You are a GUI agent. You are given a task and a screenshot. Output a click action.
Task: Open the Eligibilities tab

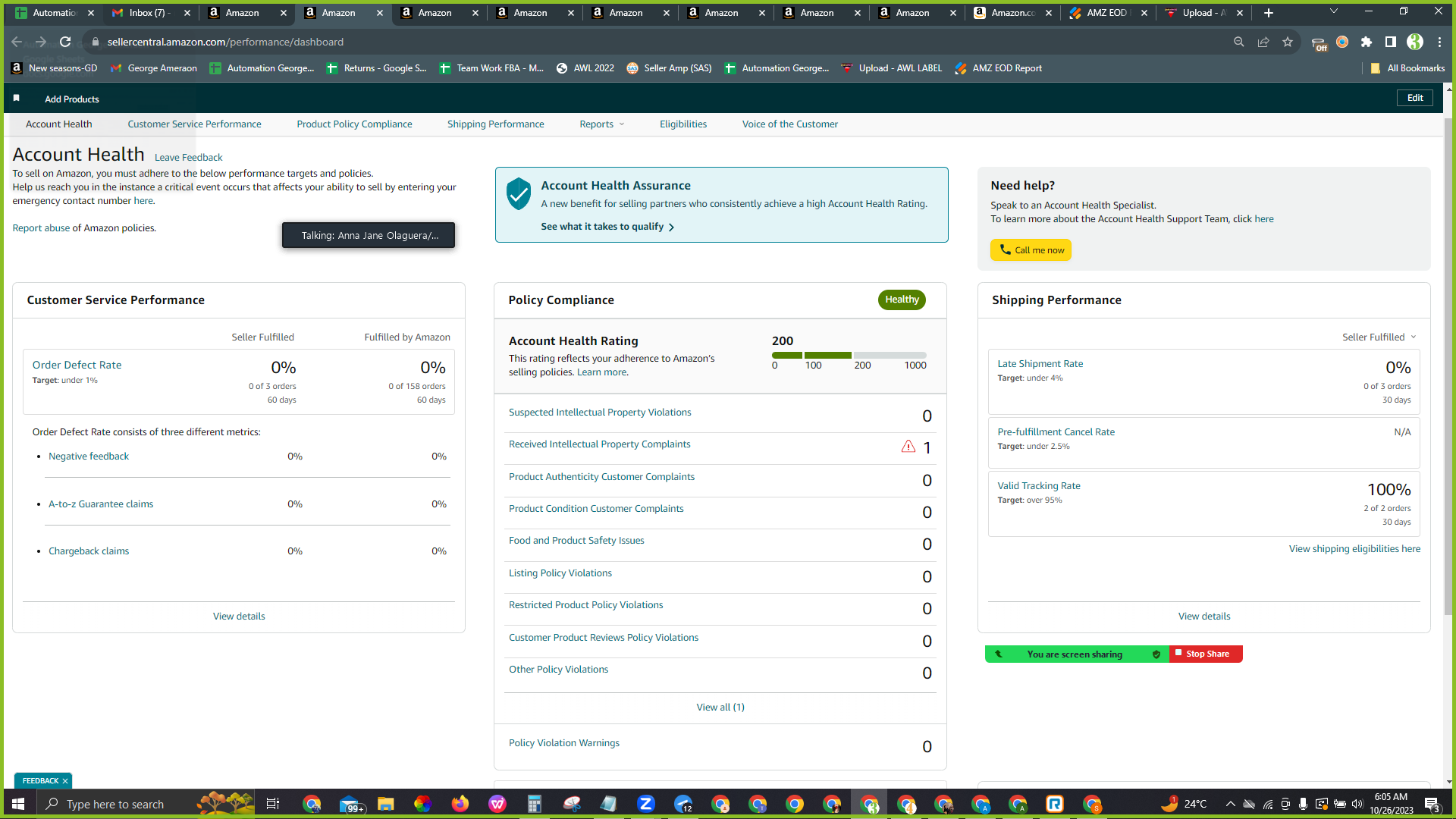point(683,124)
